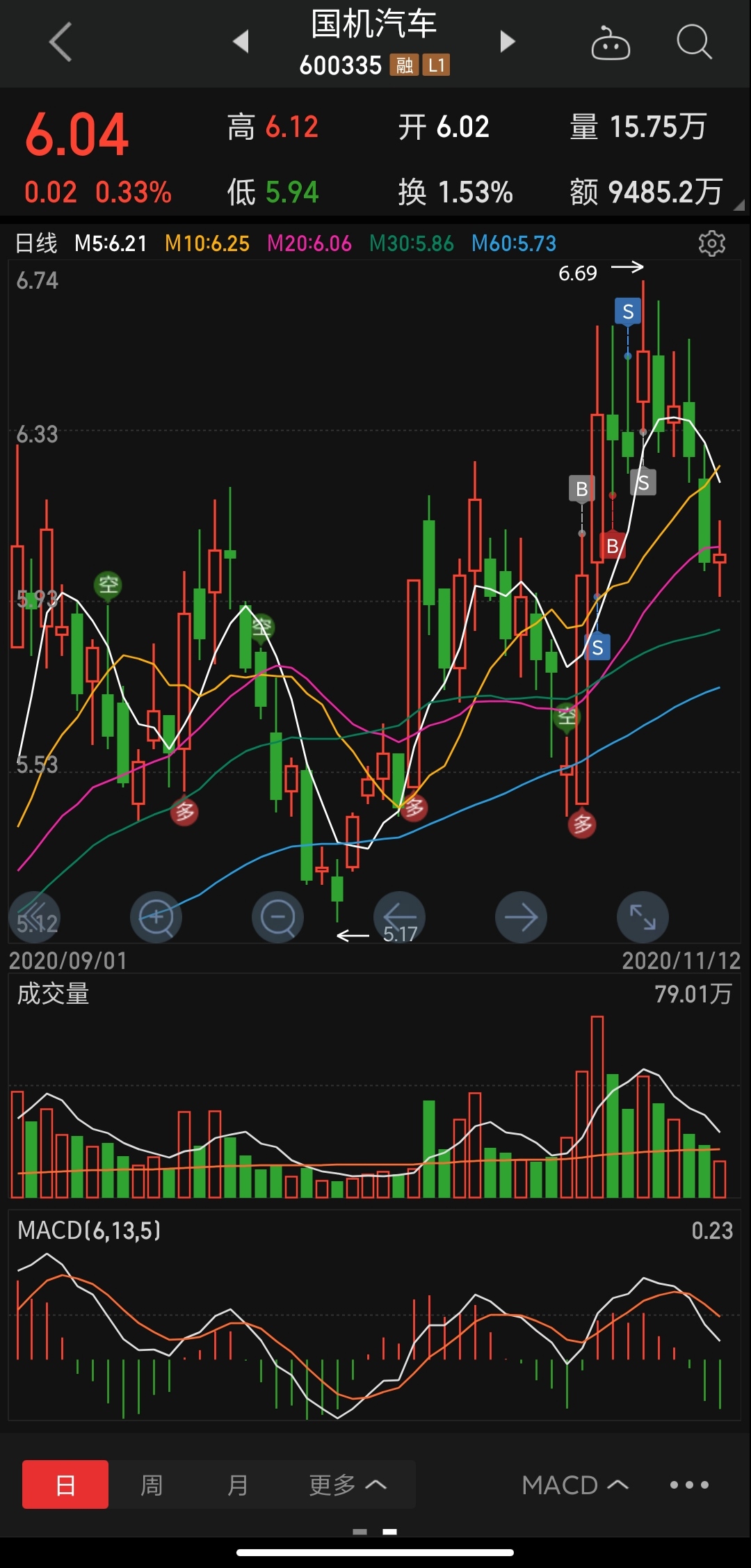The height and width of the screenshot is (1568, 751).
Task: Select the 日 daily chart tab
Action: 65,1485
